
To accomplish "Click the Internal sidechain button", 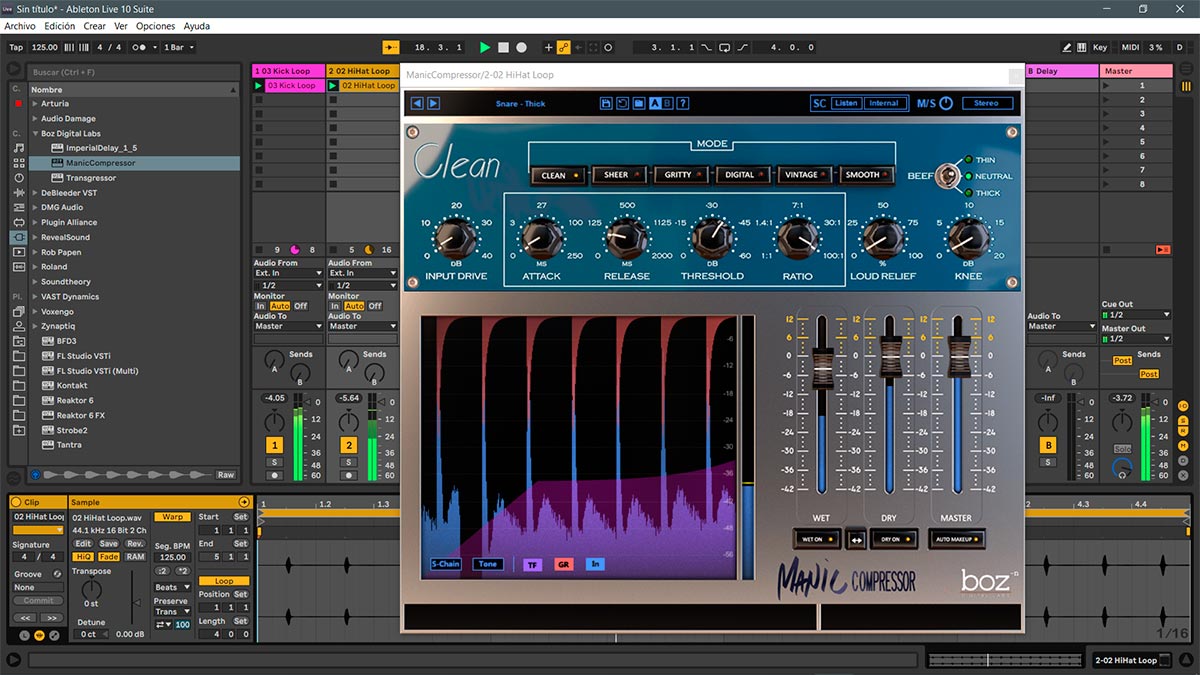I will [884, 103].
